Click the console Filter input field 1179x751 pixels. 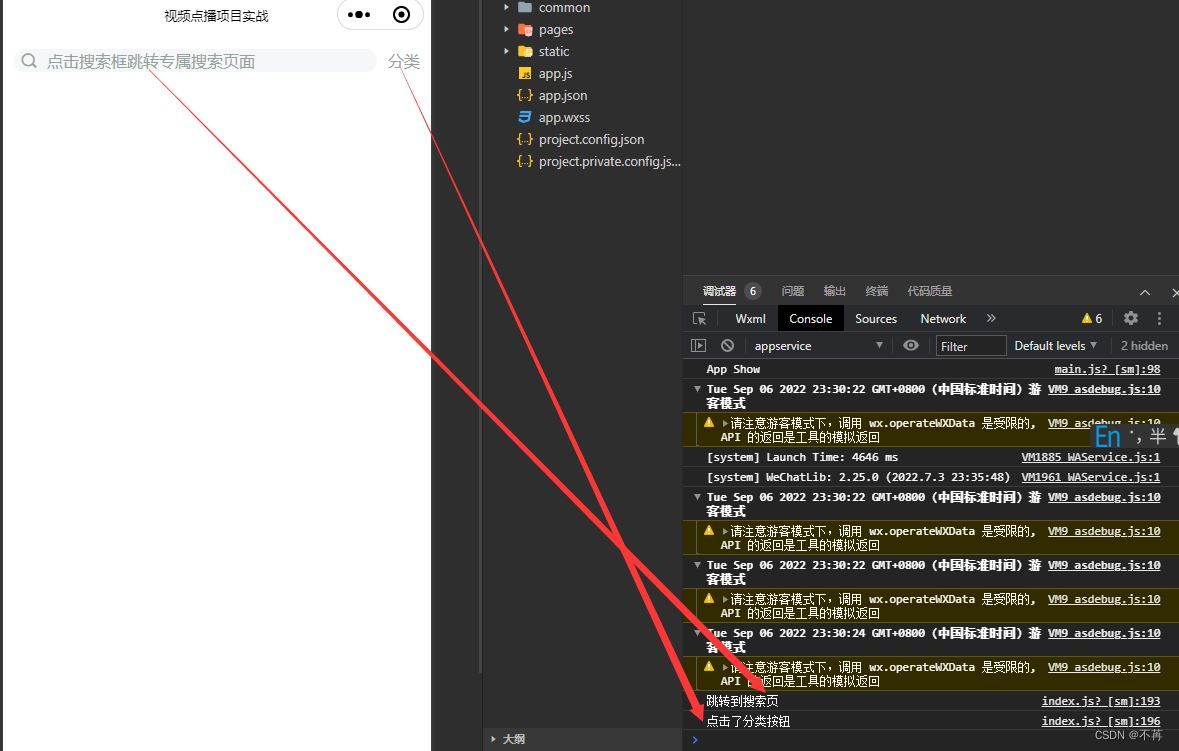click(x=970, y=346)
